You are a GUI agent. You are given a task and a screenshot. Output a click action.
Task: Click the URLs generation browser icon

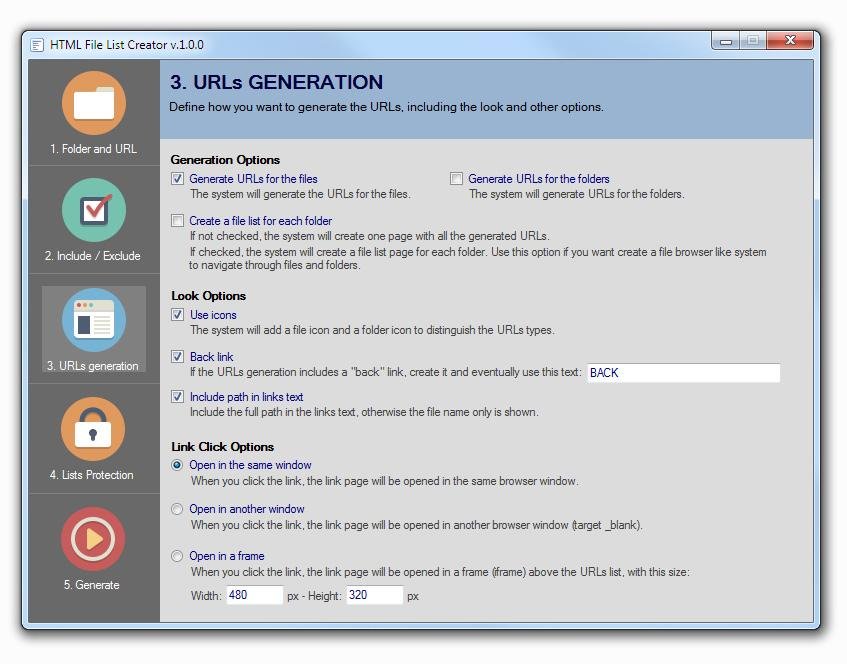coord(93,320)
